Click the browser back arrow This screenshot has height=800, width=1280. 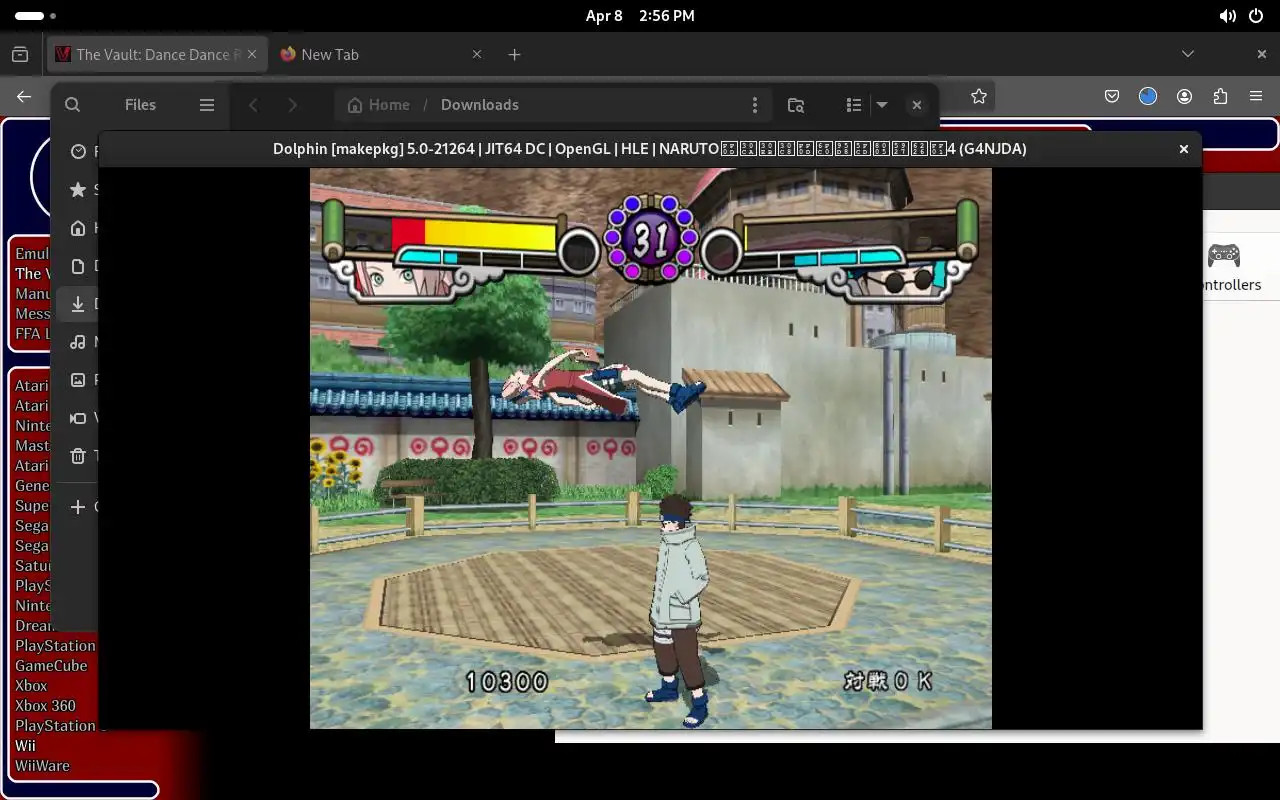pyautogui.click(x=24, y=96)
